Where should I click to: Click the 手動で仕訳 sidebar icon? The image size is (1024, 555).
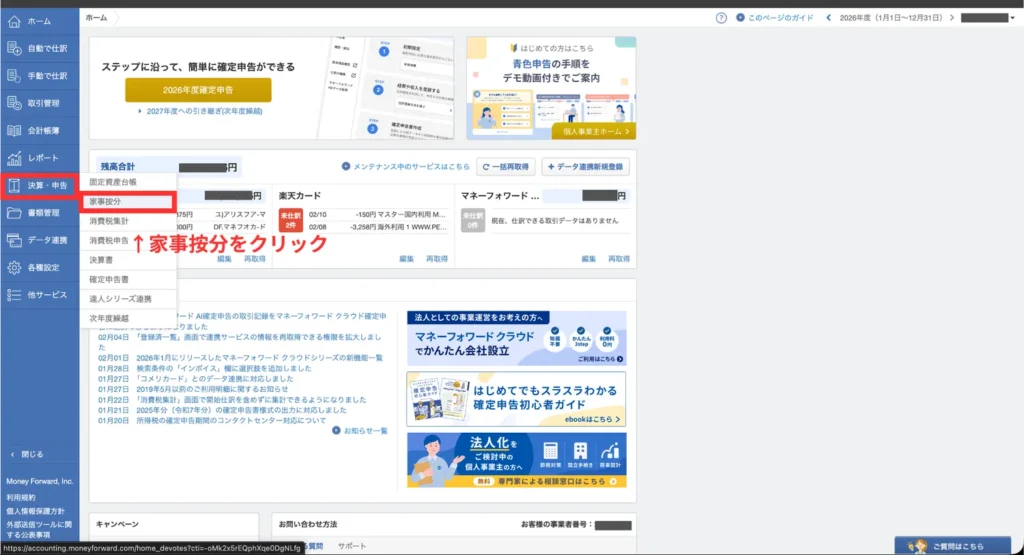[x=14, y=76]
